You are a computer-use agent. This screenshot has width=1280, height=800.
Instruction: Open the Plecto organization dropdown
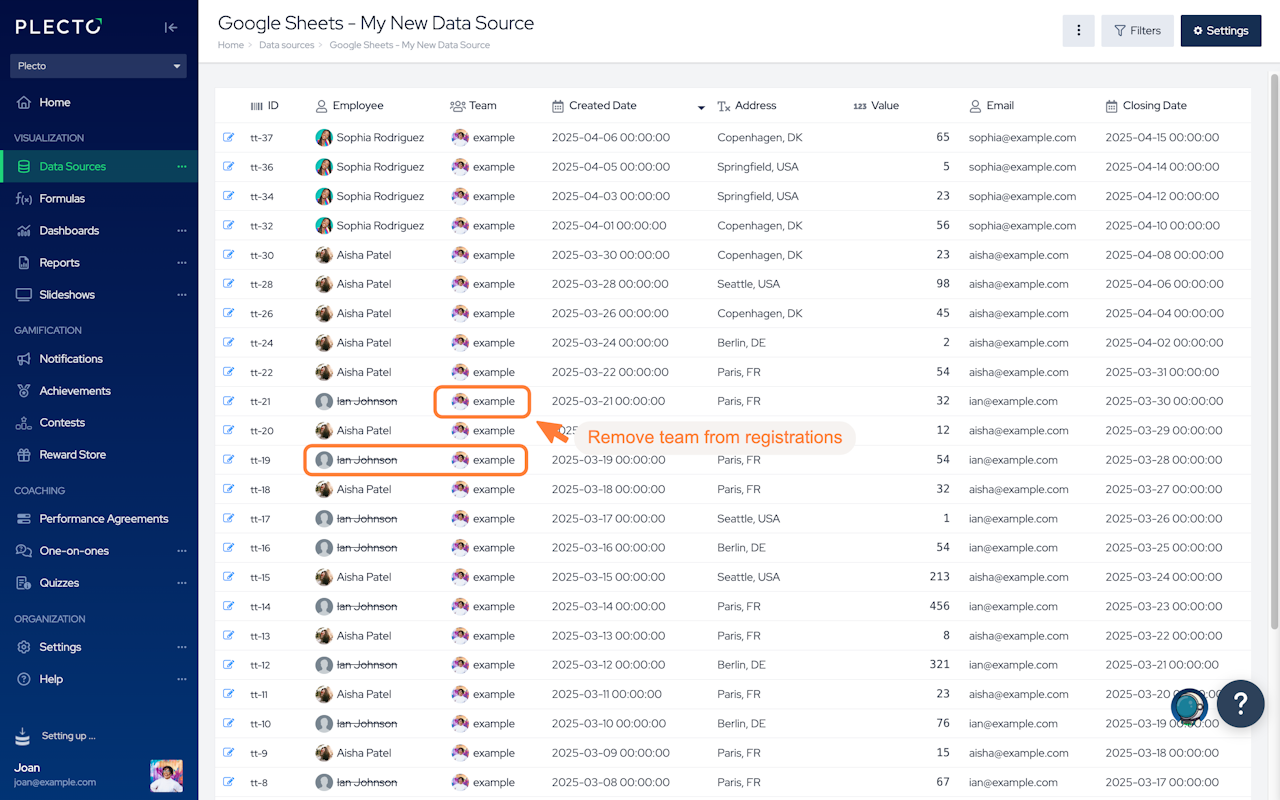(x=99, y=66)
